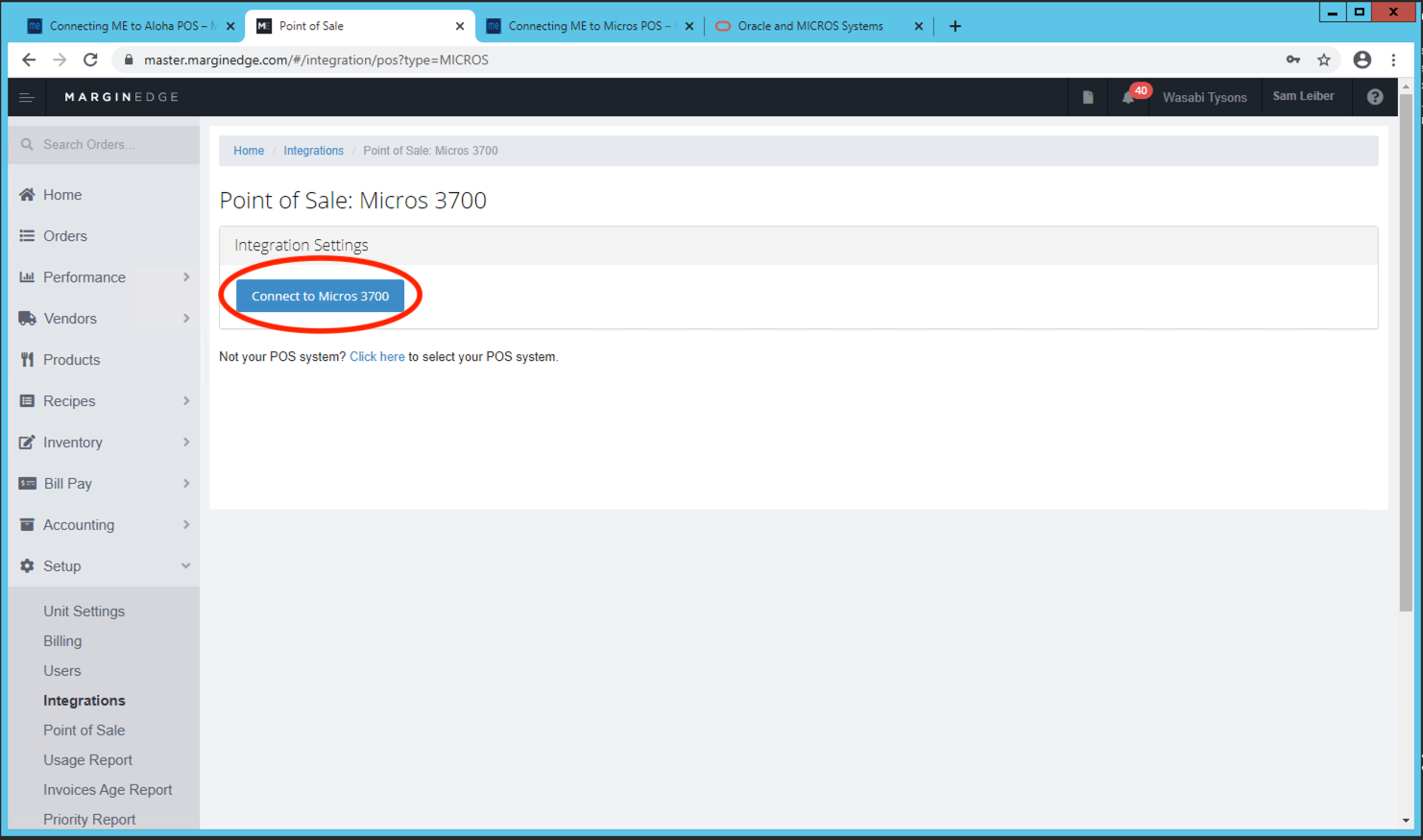
Task: Click the browser address bar URL
Action: click(316, 60)
